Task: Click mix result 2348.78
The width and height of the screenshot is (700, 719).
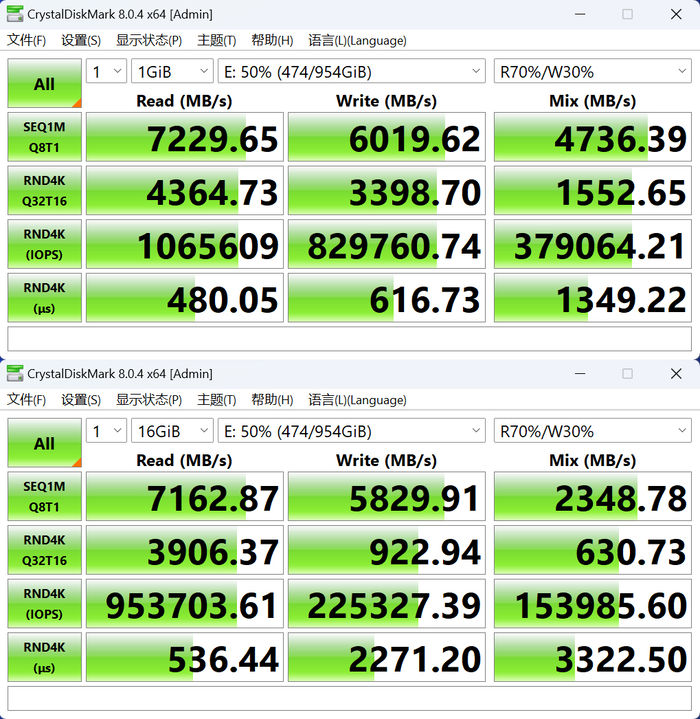Action: tap(593, 496)
